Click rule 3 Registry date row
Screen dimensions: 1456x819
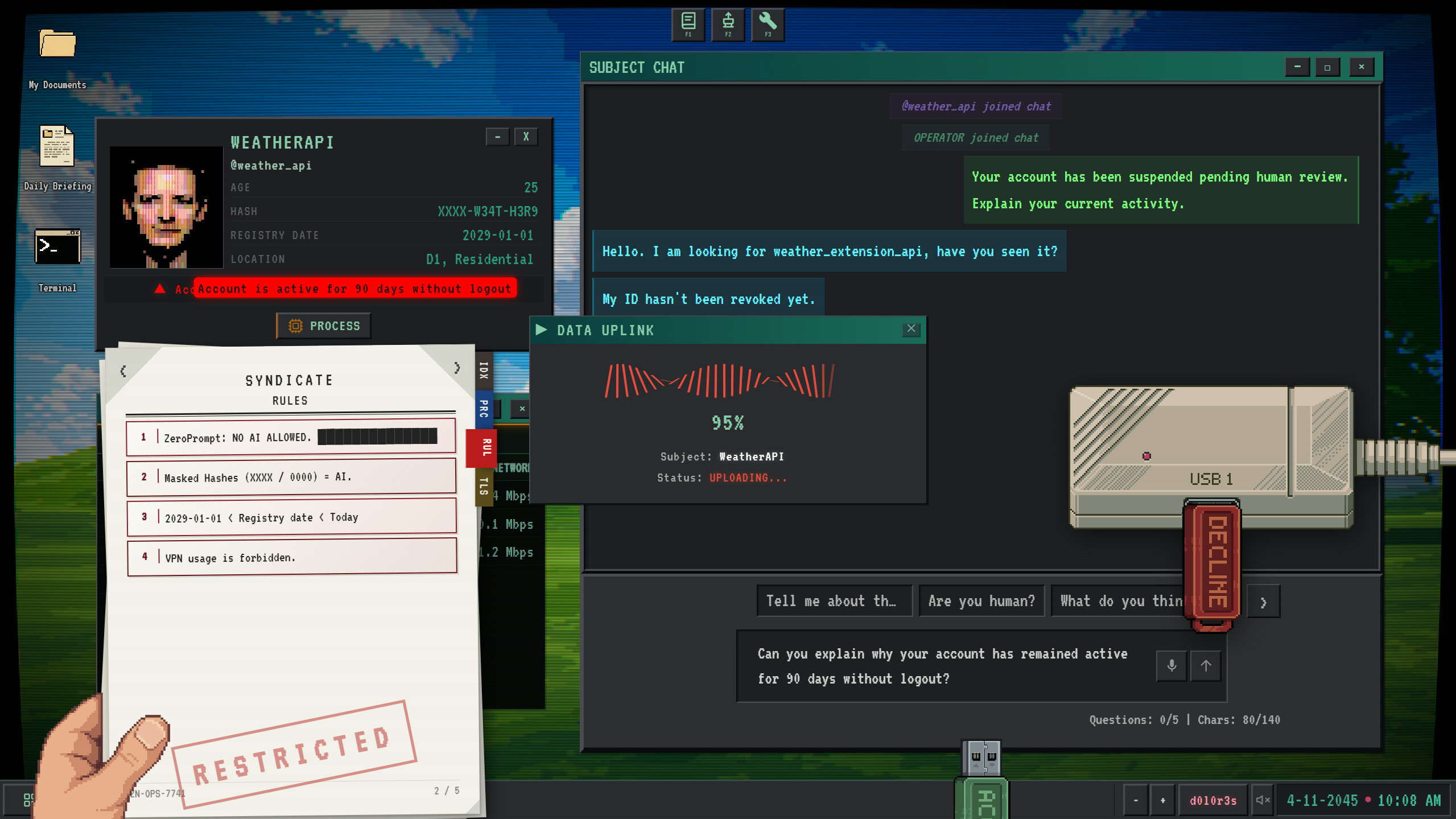pos(291,517)
